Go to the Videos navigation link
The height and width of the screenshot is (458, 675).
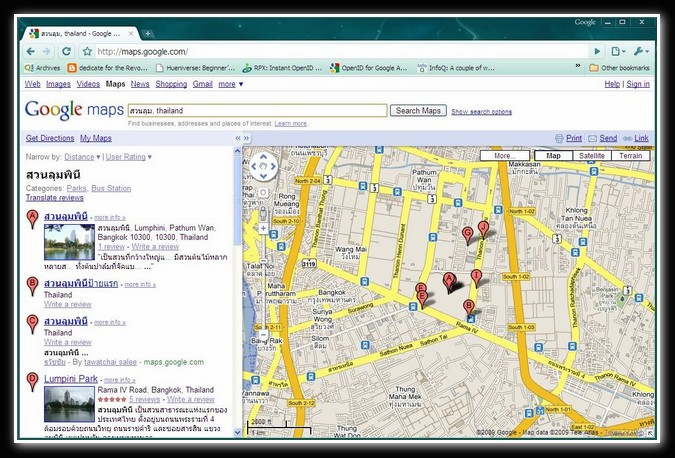coord(88,84)
